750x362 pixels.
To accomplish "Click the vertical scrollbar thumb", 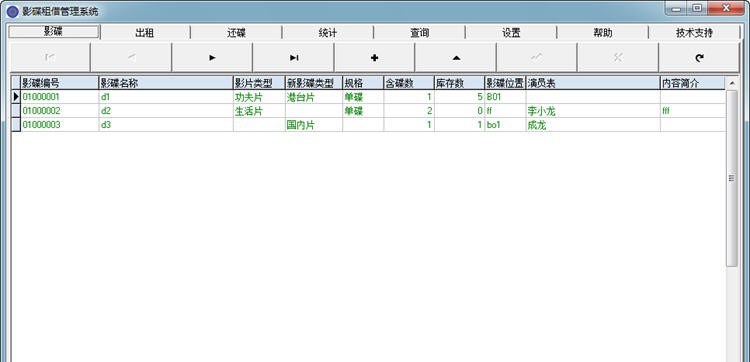I will point(732,178).
